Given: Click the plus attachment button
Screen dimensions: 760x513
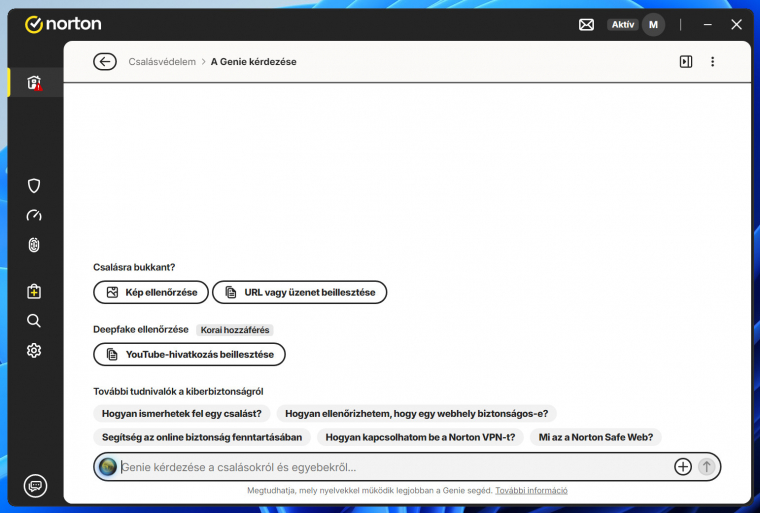Looking at the screenshot, I should coord(683,467).
